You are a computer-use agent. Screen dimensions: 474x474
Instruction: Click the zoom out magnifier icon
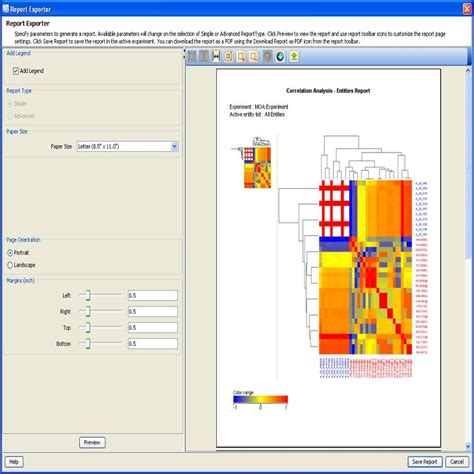coord(254,56)
